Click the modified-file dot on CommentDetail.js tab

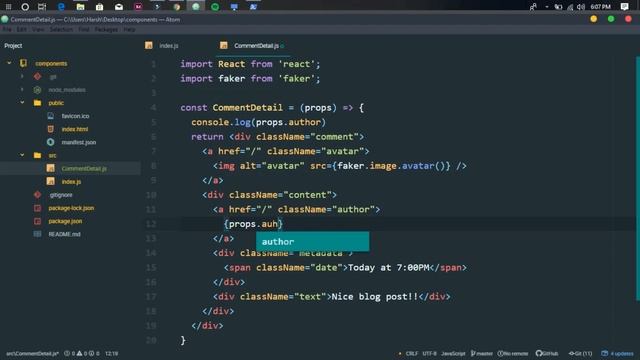[282, 46]
